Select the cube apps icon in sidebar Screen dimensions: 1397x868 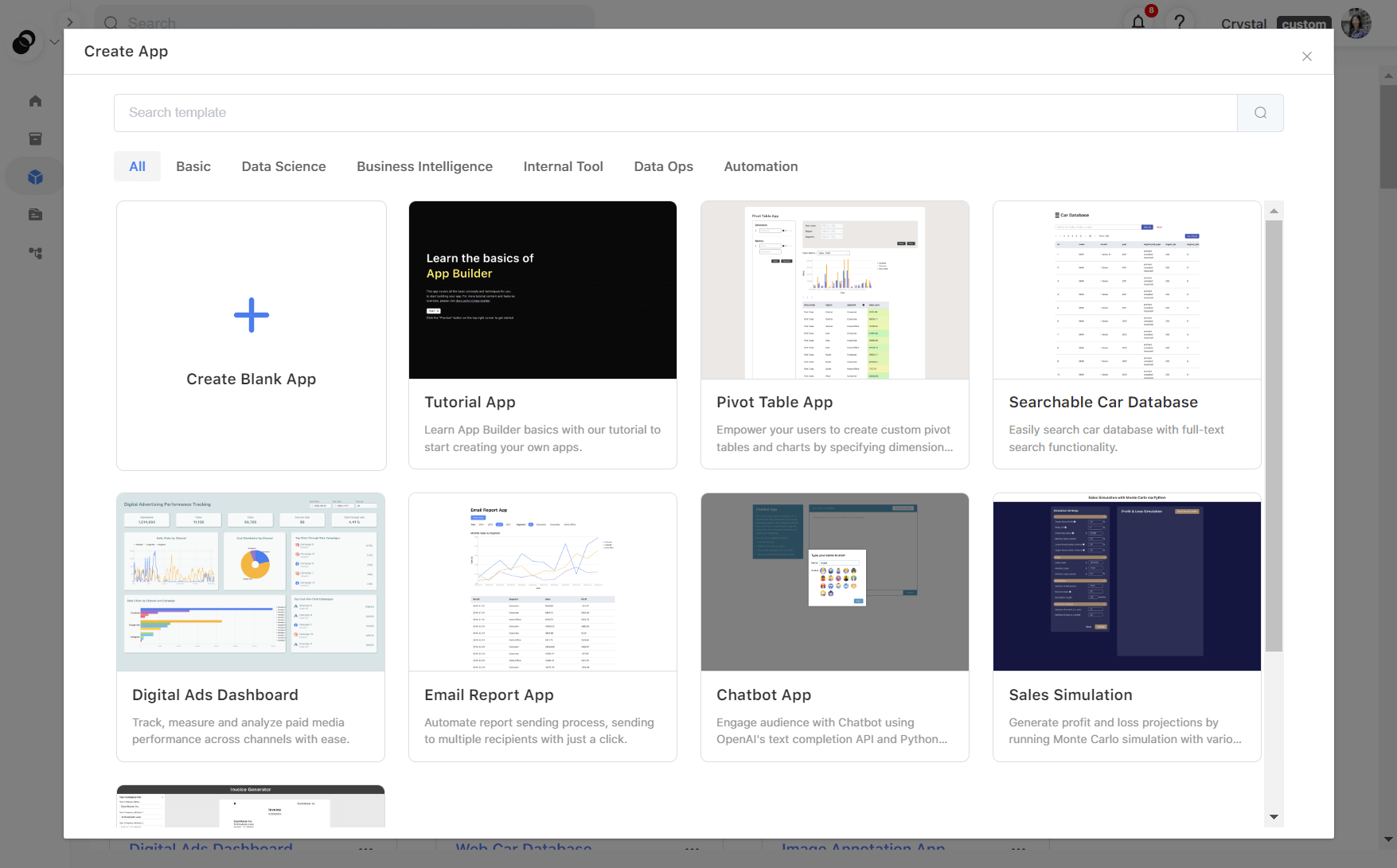tap(35, 177)
